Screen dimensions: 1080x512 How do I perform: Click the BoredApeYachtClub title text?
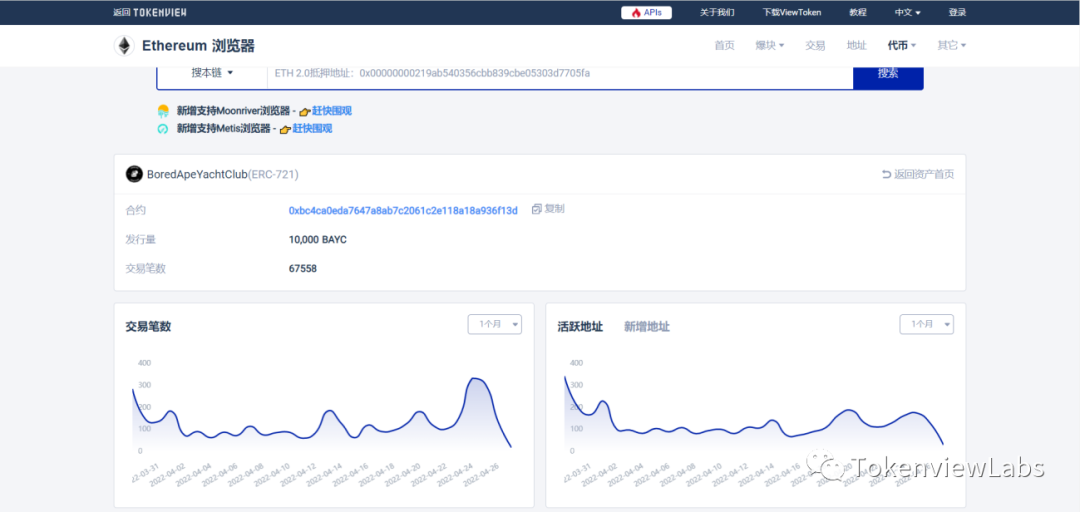197,175
